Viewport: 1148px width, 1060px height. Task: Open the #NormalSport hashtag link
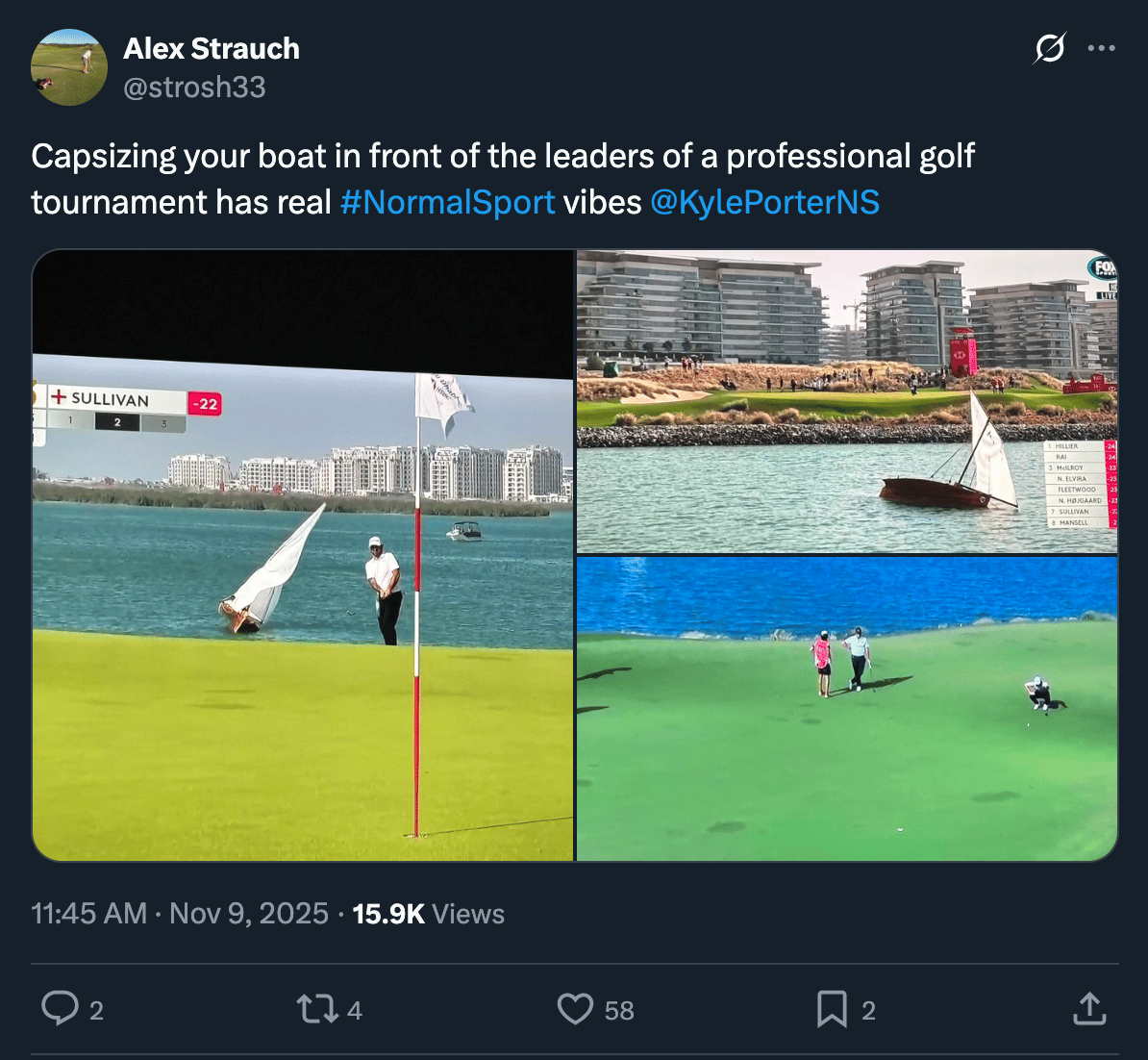point(447,202)
